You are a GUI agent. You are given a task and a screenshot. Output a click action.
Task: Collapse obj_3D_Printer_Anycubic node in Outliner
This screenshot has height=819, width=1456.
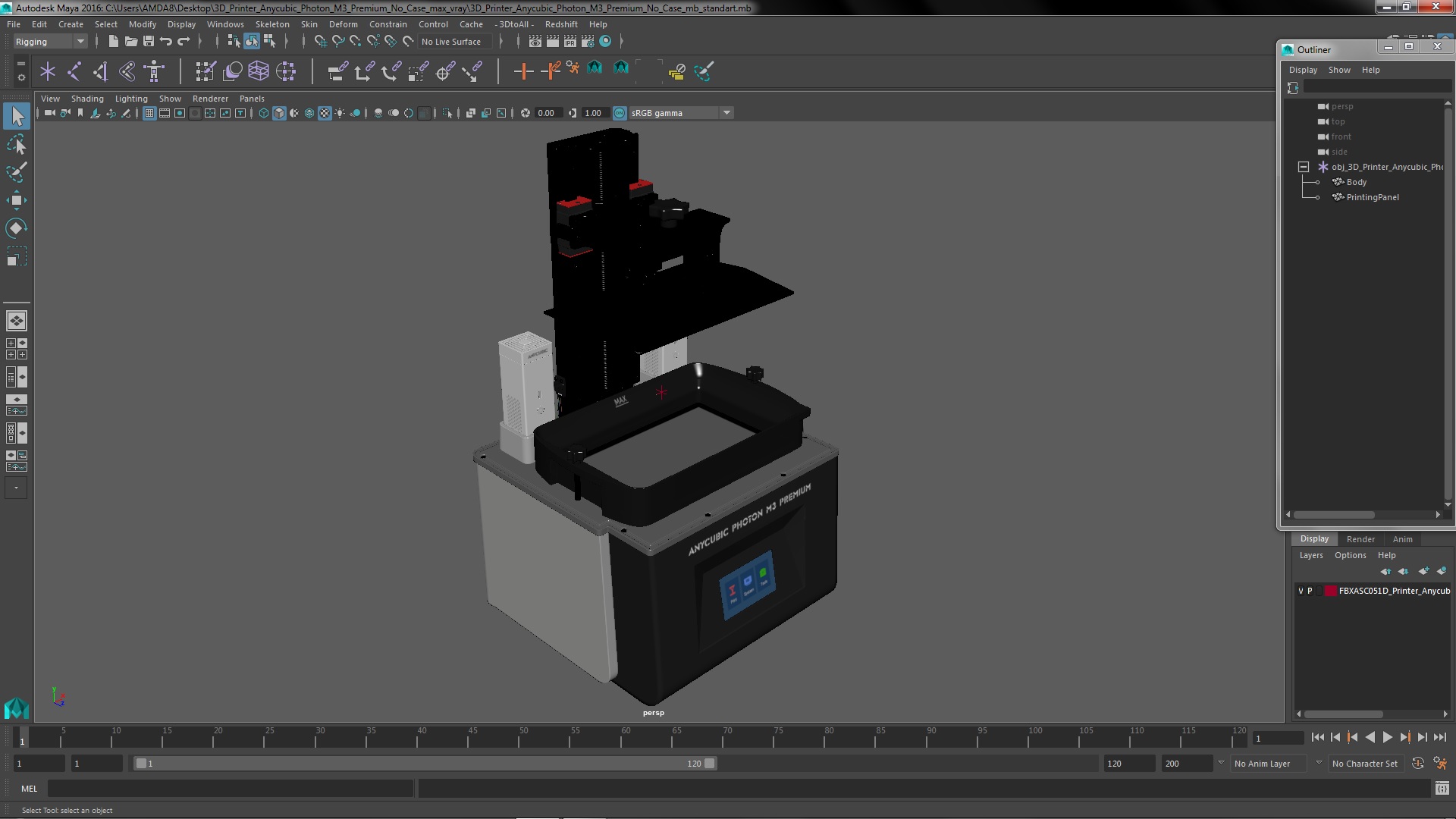tap(1304, 167)
